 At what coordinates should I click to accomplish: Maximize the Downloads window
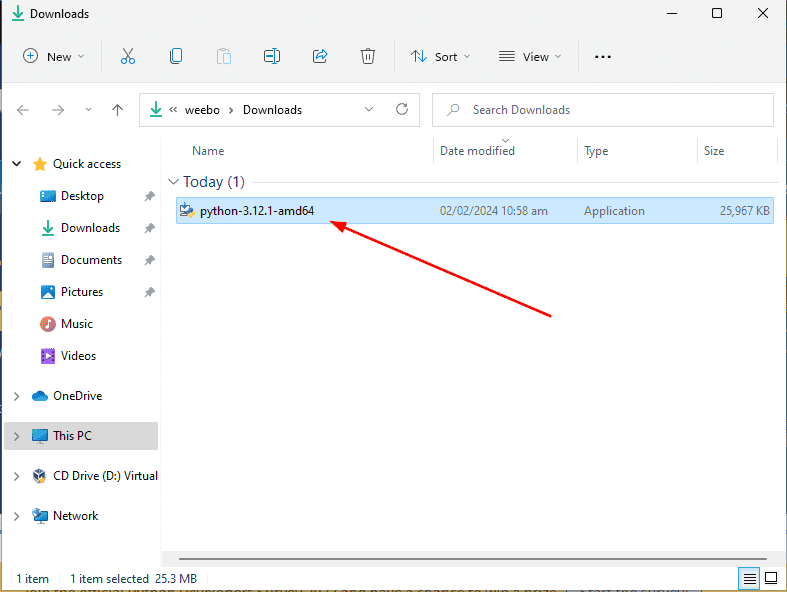click(717, 13)
